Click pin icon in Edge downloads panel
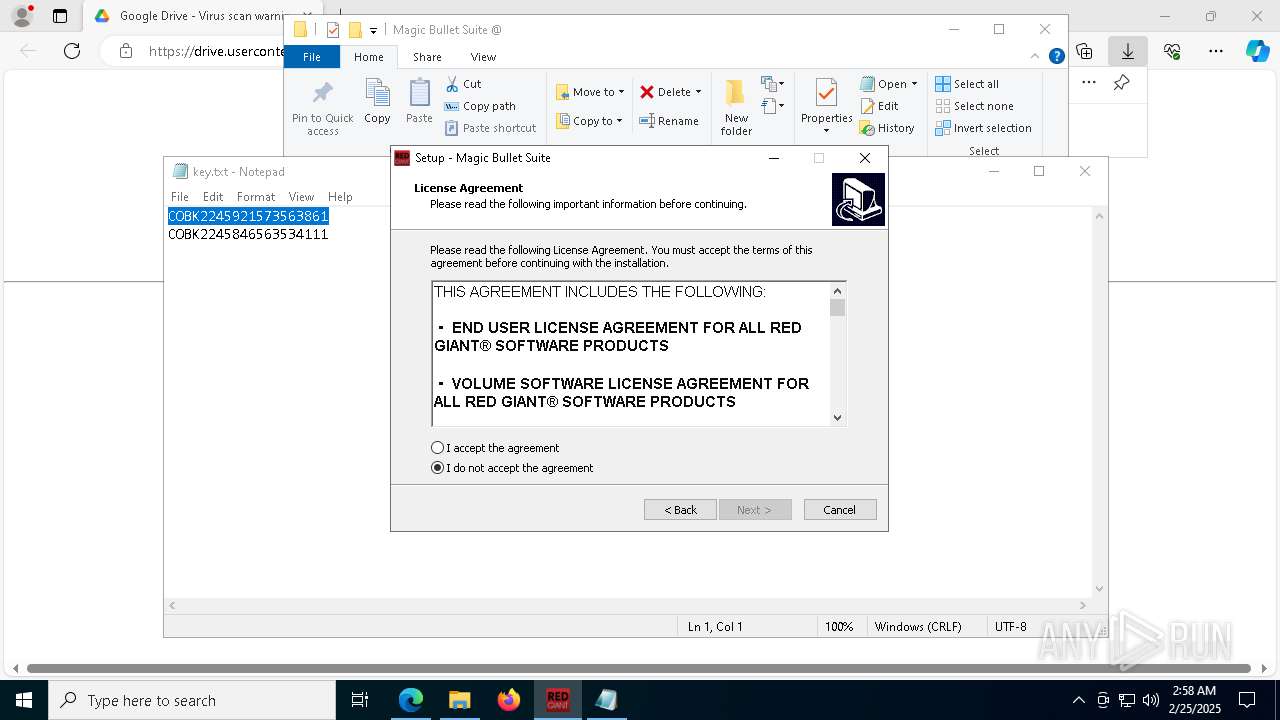The image size is (1280, 720). pyautogui.click(x=1121, y=83)
